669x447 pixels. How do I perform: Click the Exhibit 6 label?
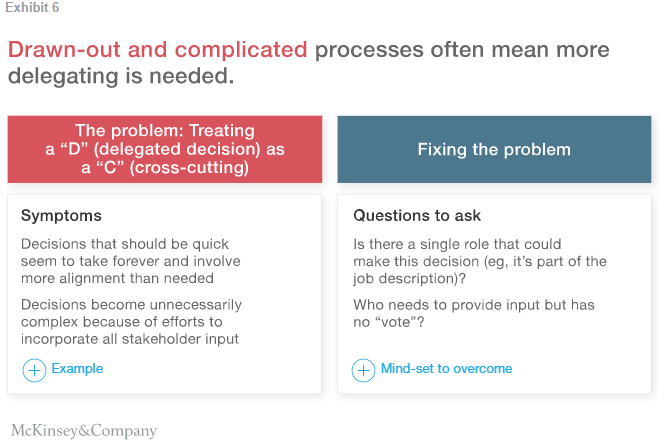point(31,8)
